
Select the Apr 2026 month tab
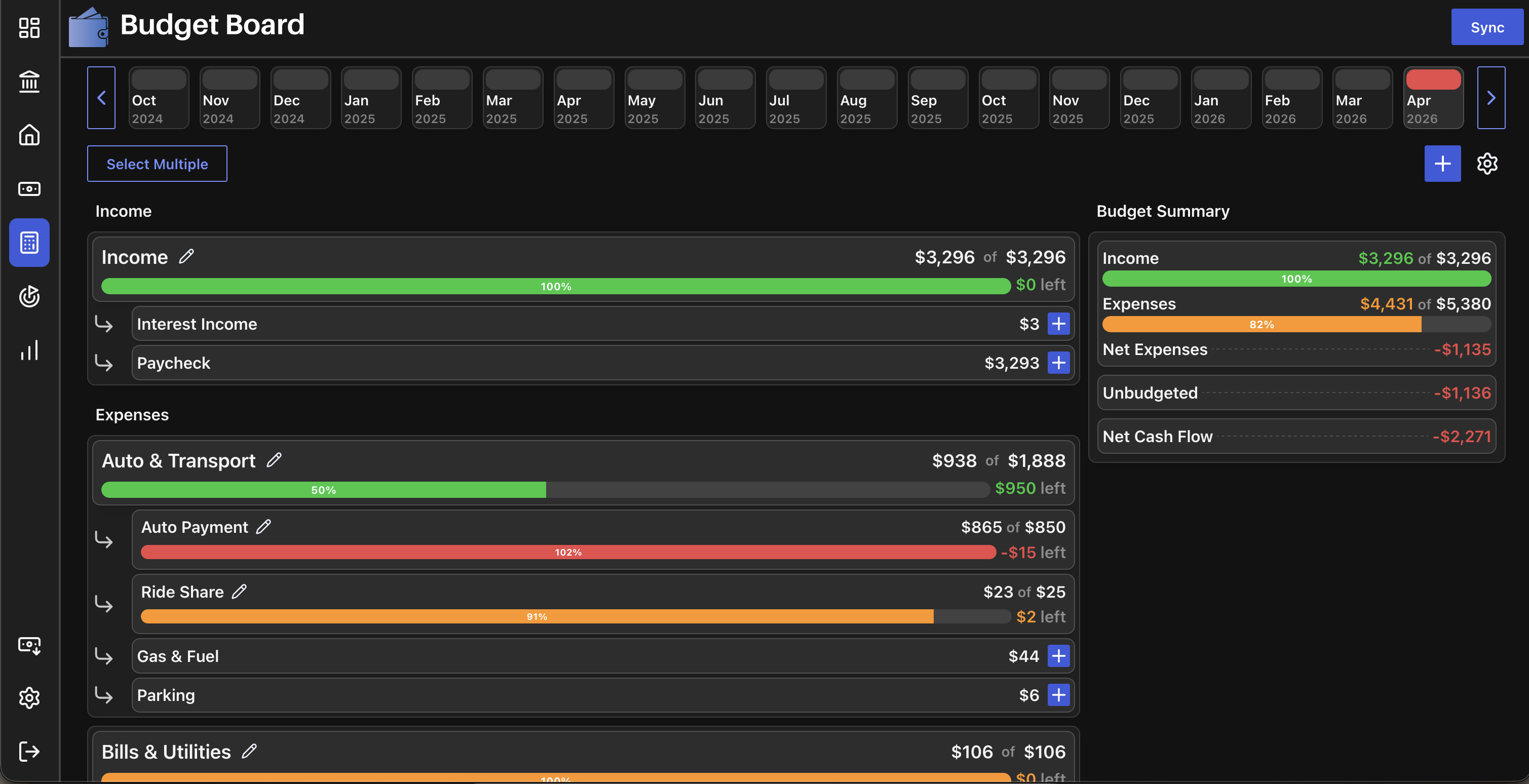pos(1433,97)
